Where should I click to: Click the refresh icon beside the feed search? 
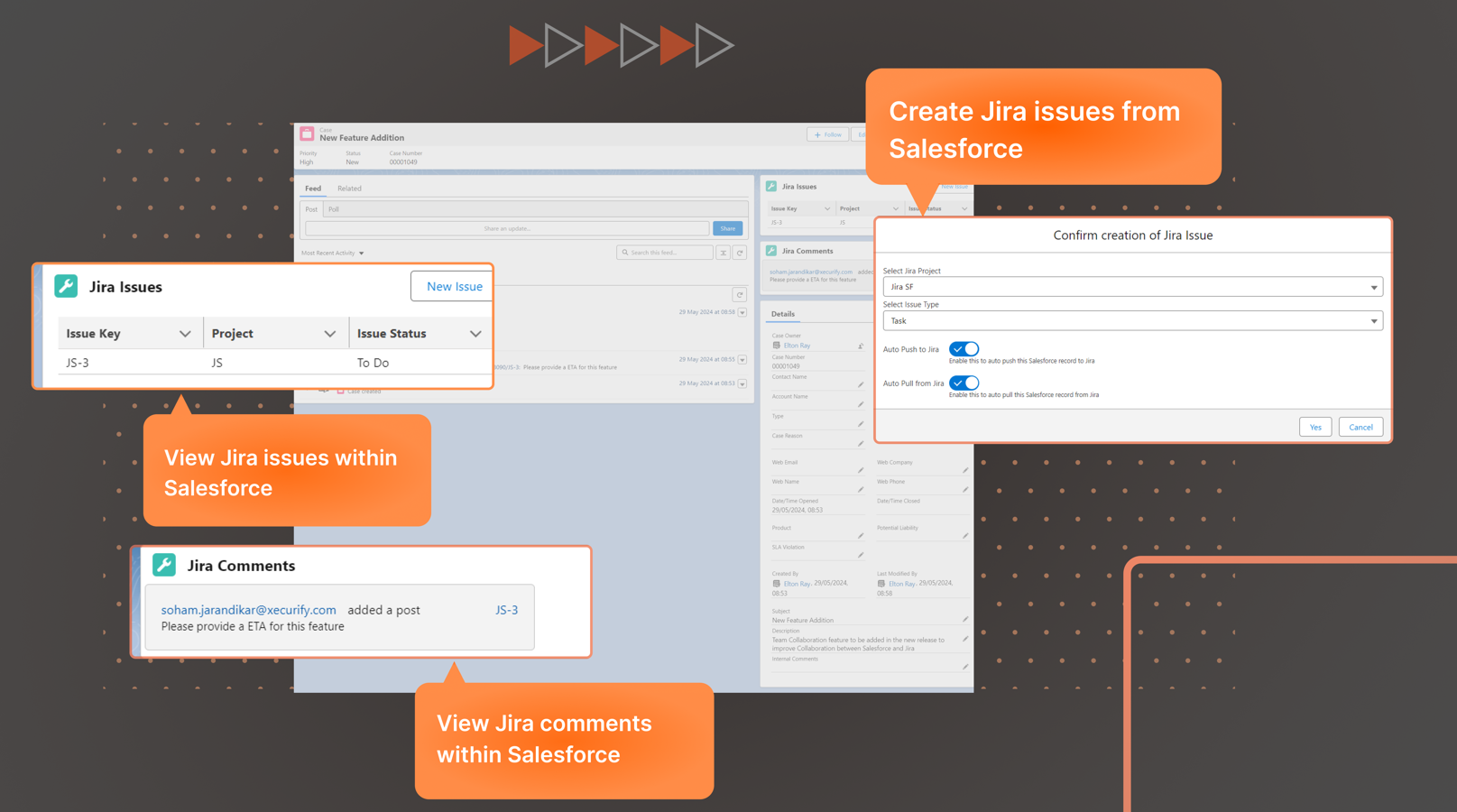click(x=740, y=253)
